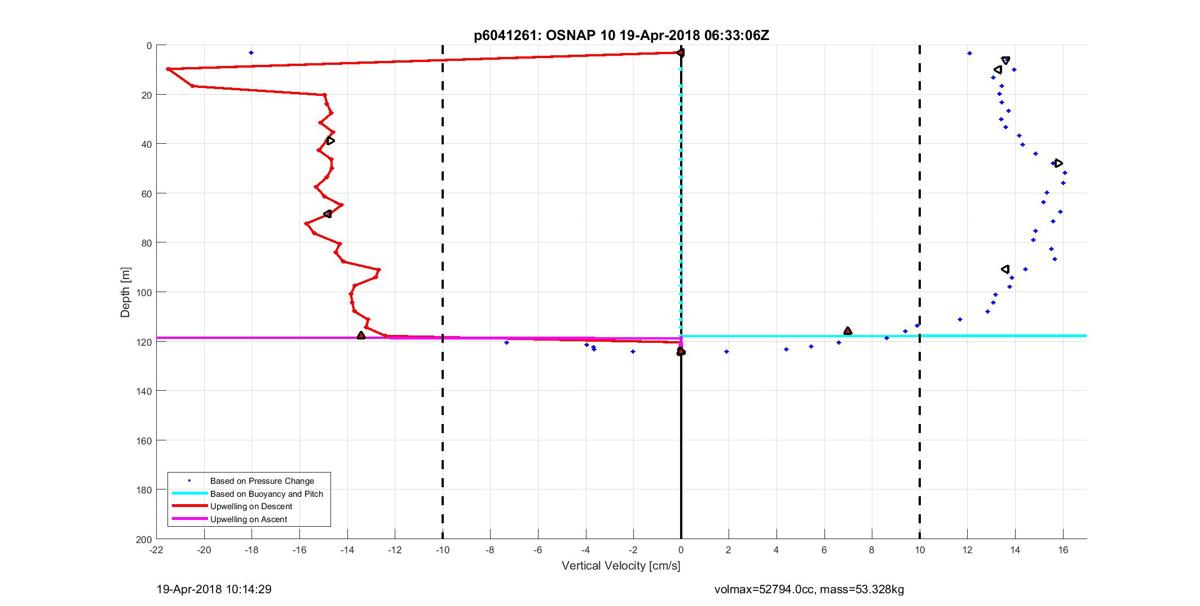Viewport: 1200px width, 606px height.
Task: Select legend entry Upwelling on Ascent
Action: click(249, 520)
